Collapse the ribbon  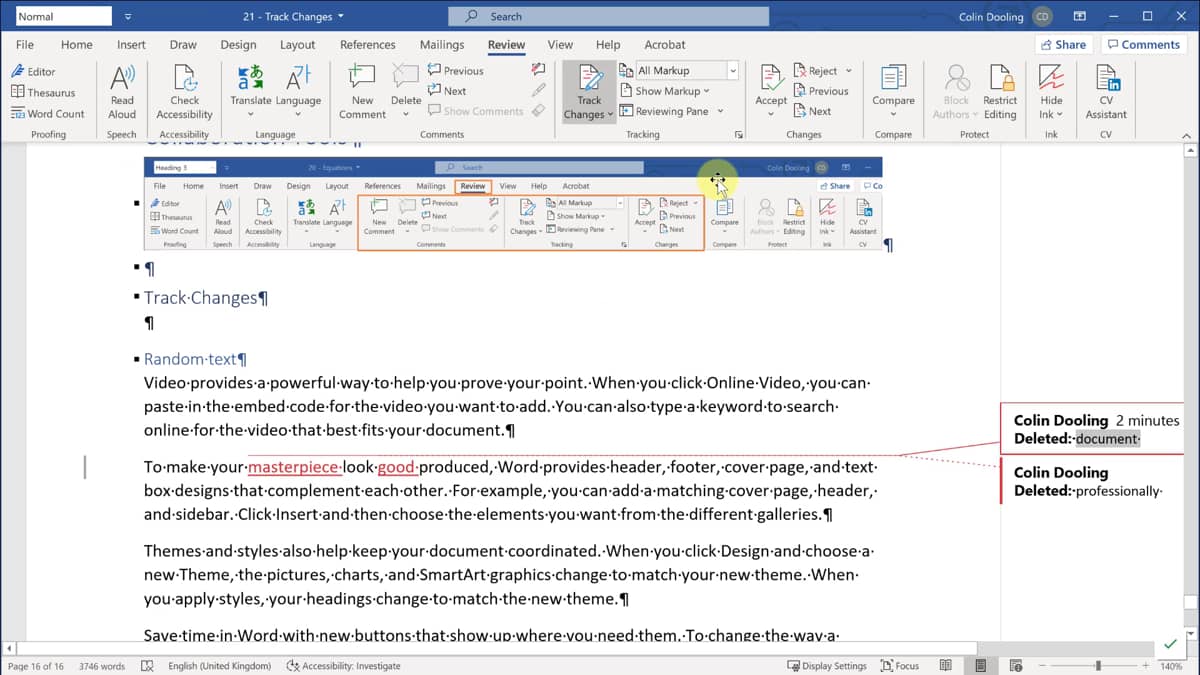pos(1189,134)
